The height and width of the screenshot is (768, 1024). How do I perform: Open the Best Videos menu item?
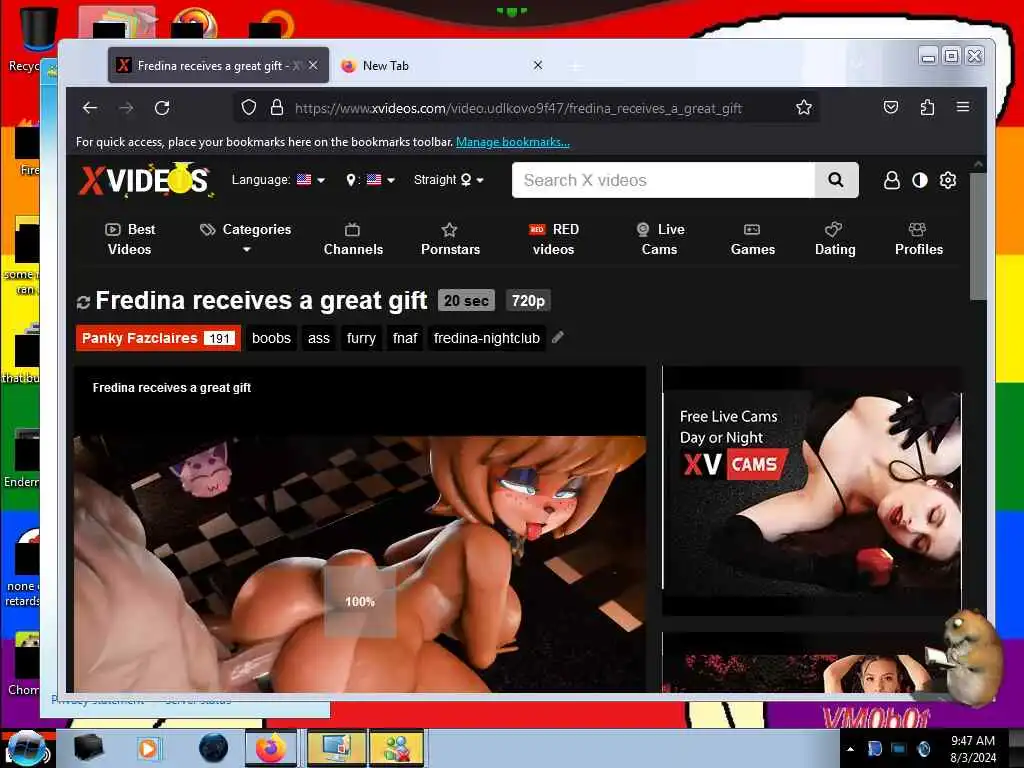(x=130, y=239)
